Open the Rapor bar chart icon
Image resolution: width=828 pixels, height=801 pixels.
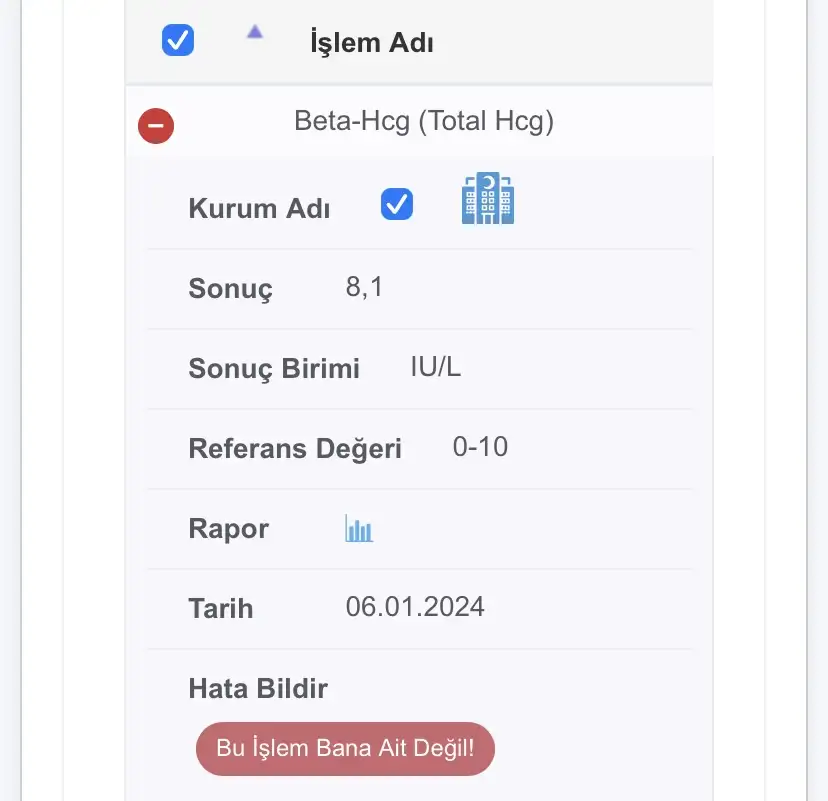coord(359,529)
